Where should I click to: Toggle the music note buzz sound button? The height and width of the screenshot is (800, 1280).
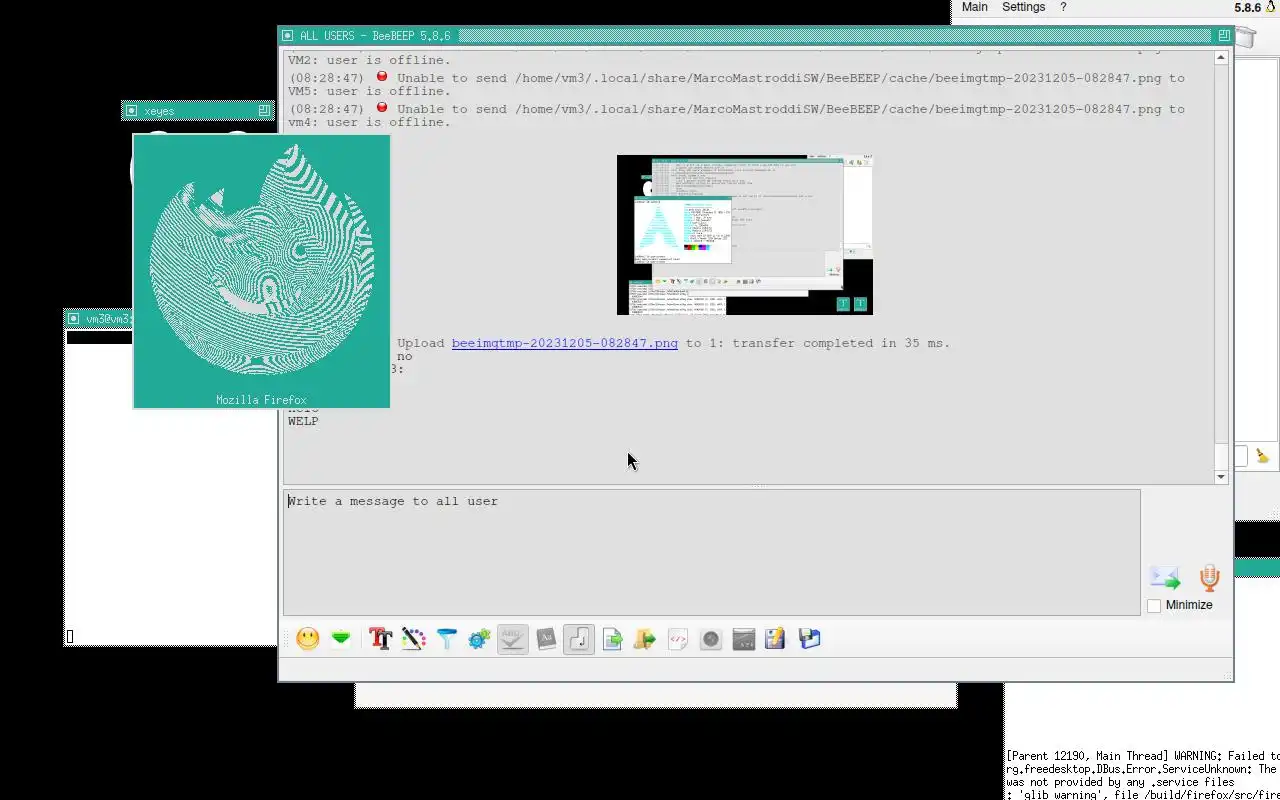point(579,639)
